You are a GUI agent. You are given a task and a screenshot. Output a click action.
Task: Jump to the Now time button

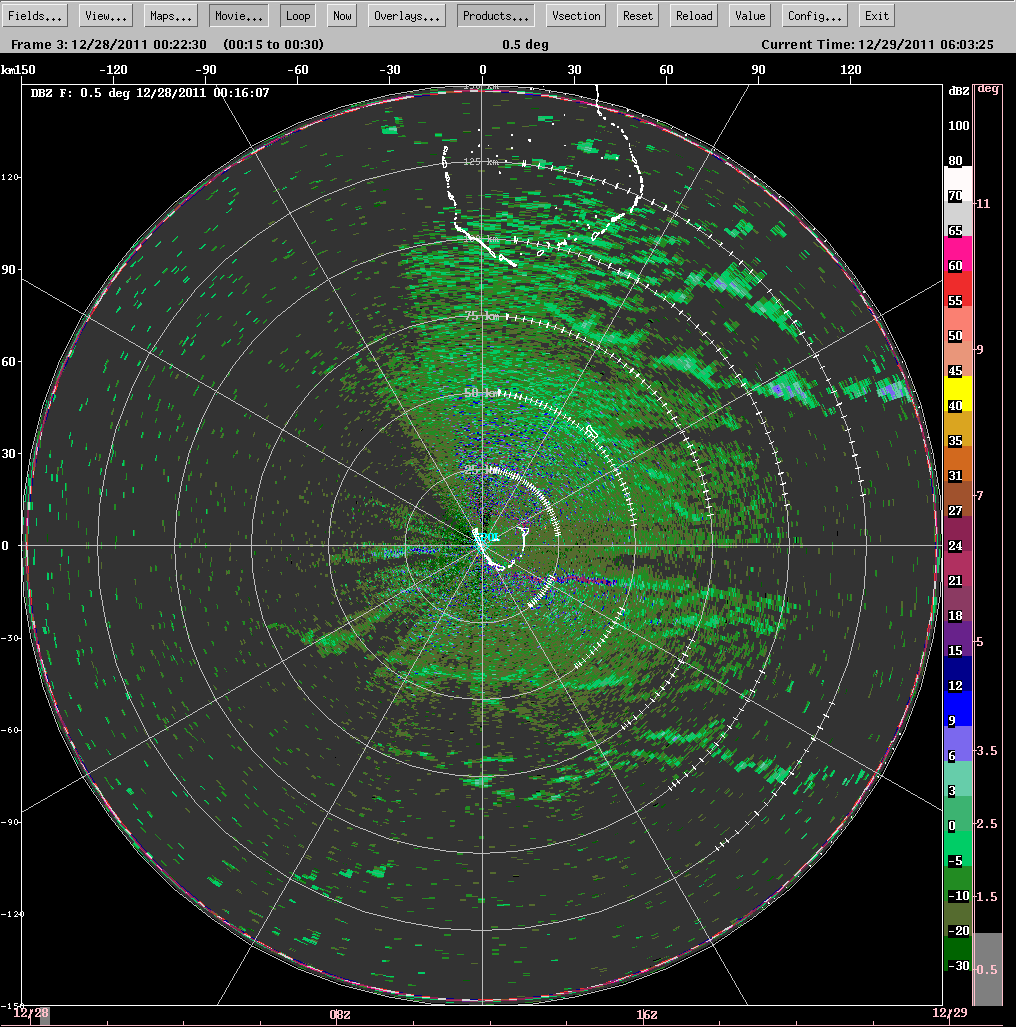coord(342,16)
